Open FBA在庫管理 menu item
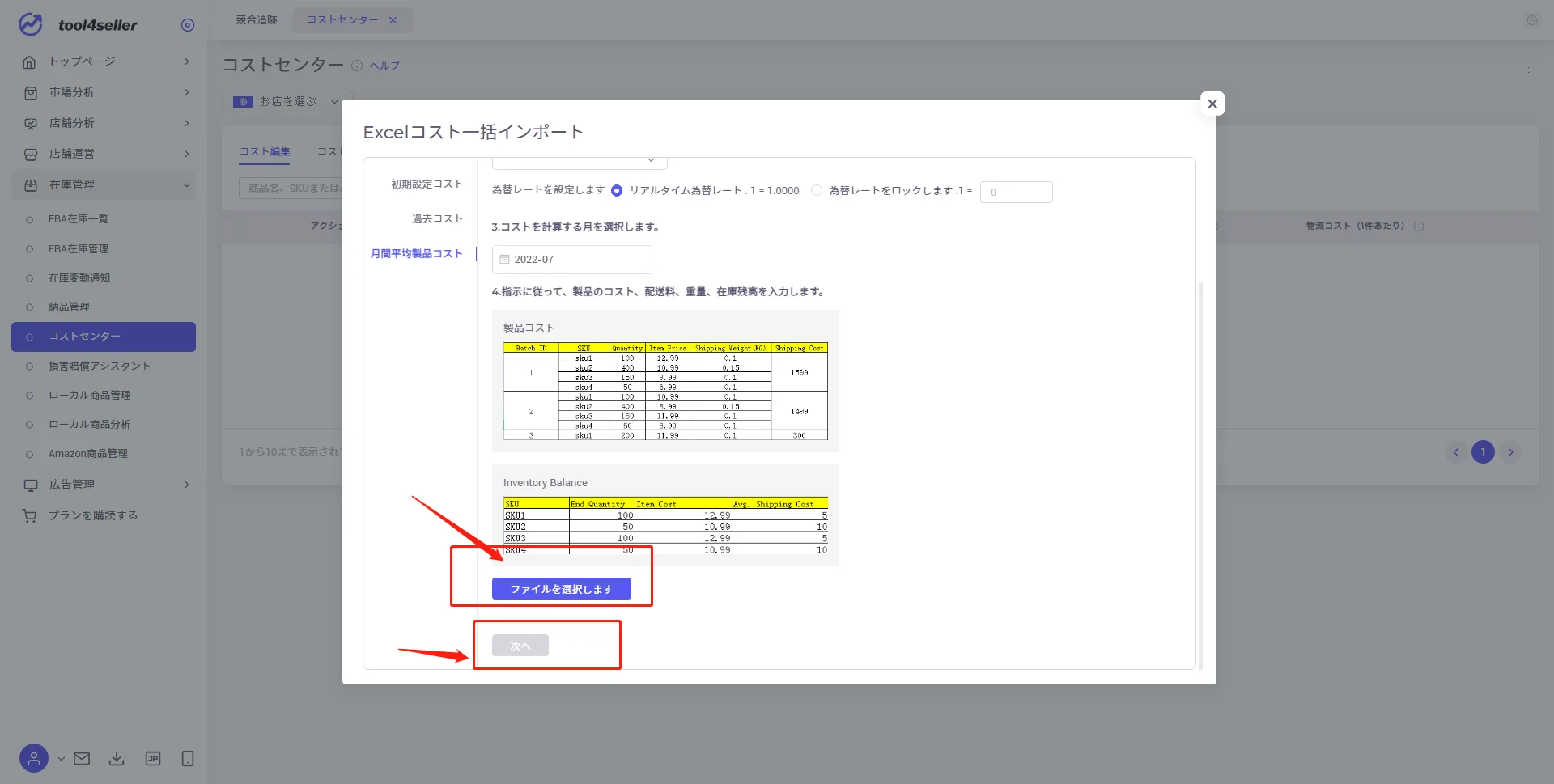This screenshot has height=784, width=1554. (79, 249)
